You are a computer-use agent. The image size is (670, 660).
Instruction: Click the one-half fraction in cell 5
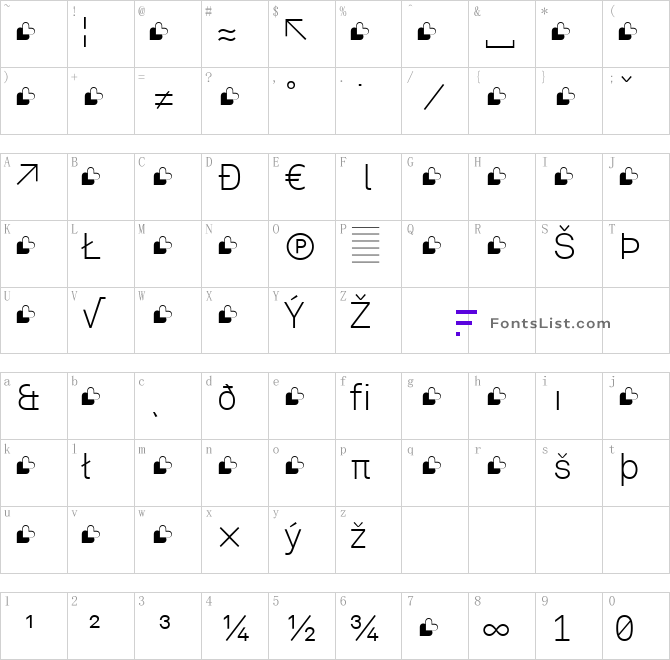coord(302,628)
